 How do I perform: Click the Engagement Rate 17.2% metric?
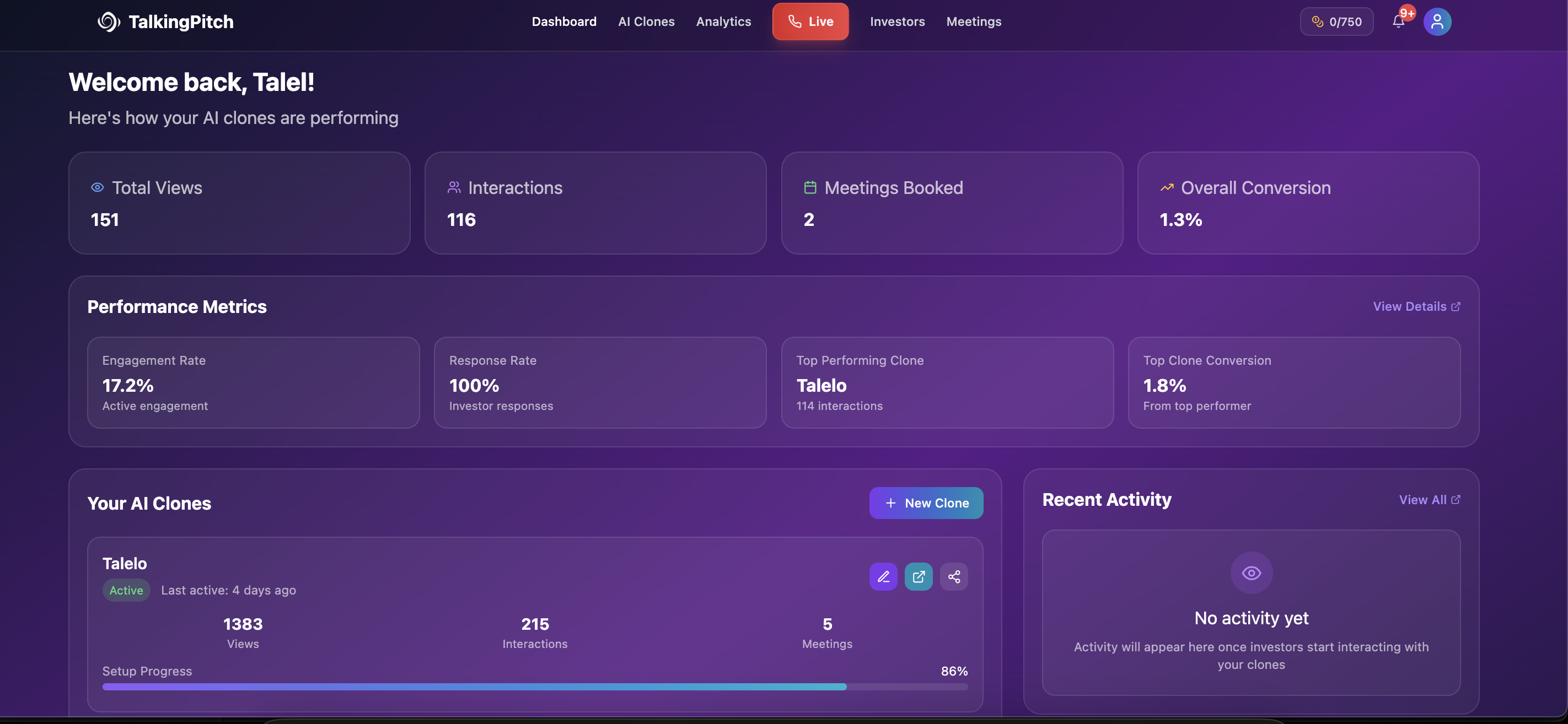[253, 383]
